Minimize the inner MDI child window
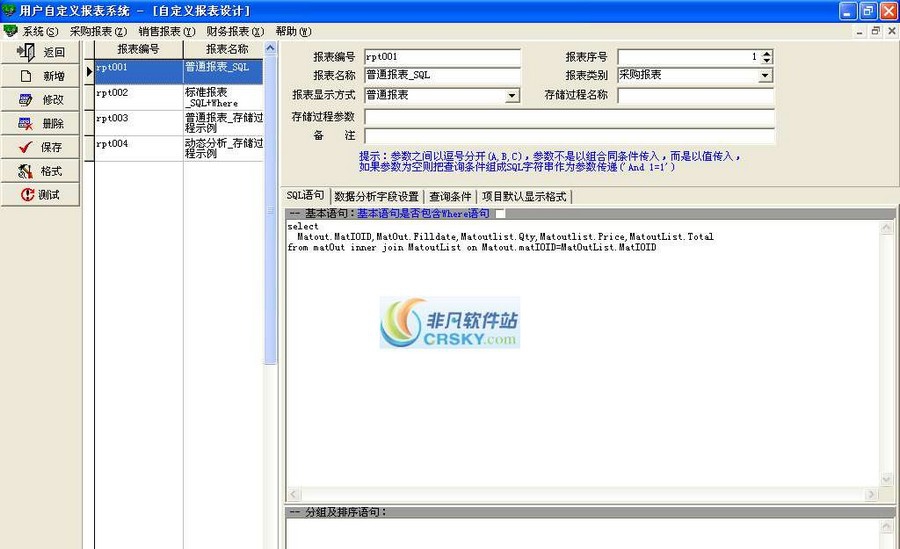Viewport: 900px width, 549px height. pyautogui.click(x=859, y=31)
